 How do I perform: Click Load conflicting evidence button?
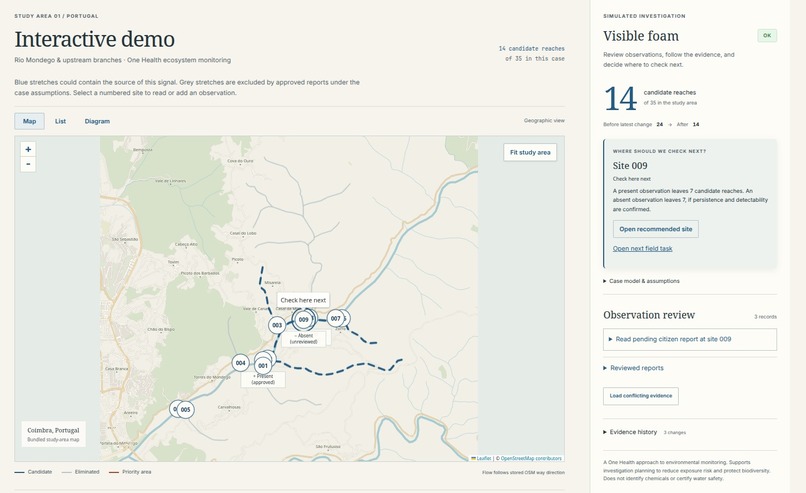pos(640,396)
